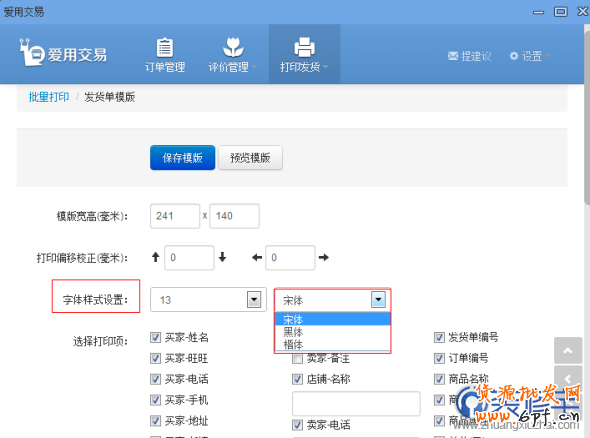Open 评价管理 review management flower icon
Screen dimensions: 590x438
233,47
